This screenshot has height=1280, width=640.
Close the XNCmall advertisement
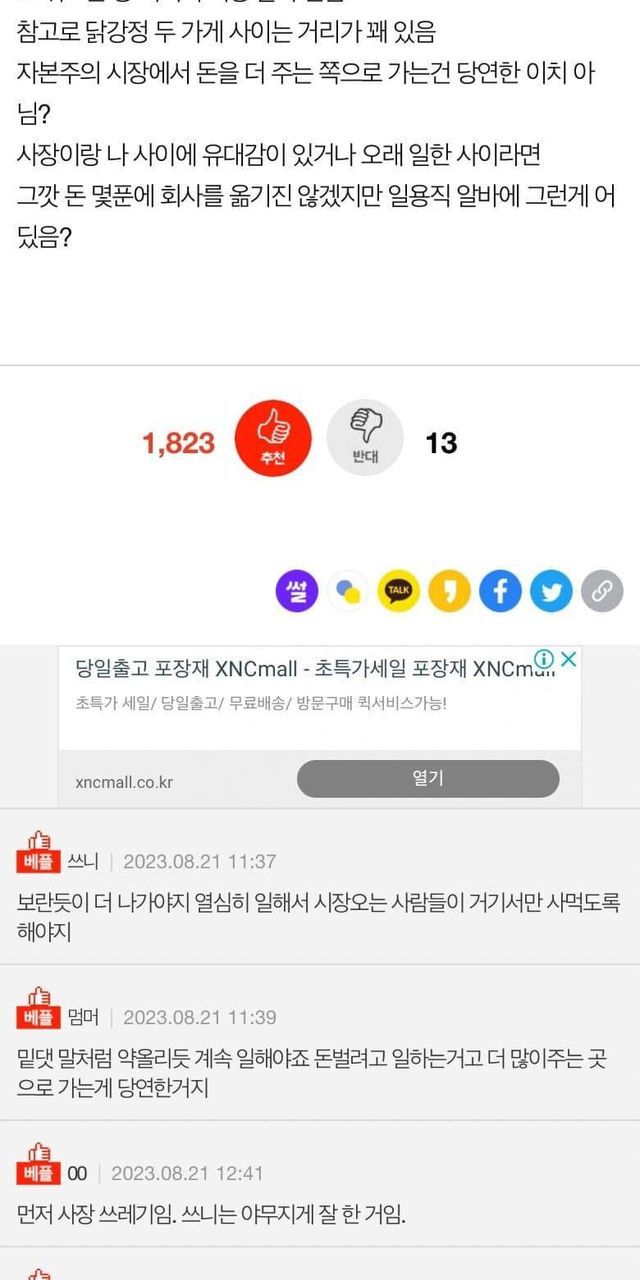tap(568, 659)
